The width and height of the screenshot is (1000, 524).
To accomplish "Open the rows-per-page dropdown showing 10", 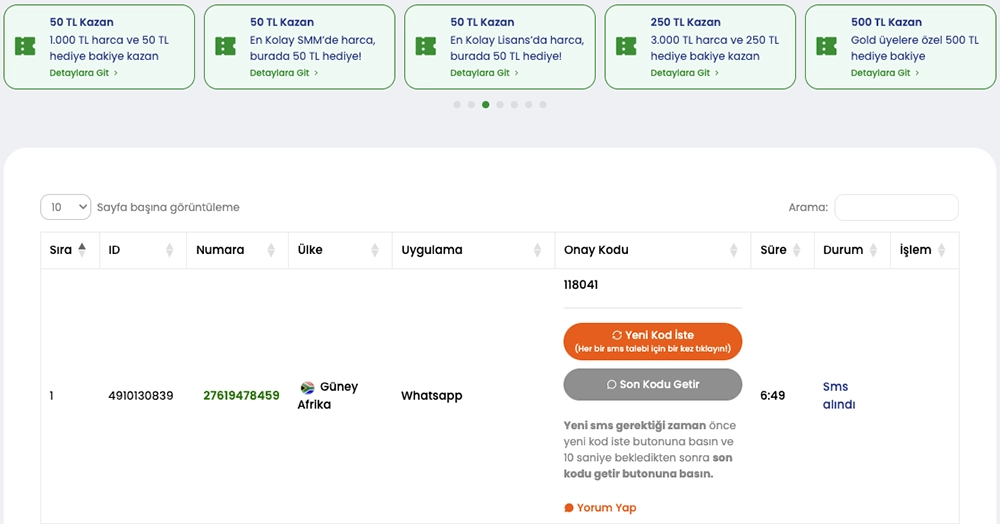I will pos(65,207).
